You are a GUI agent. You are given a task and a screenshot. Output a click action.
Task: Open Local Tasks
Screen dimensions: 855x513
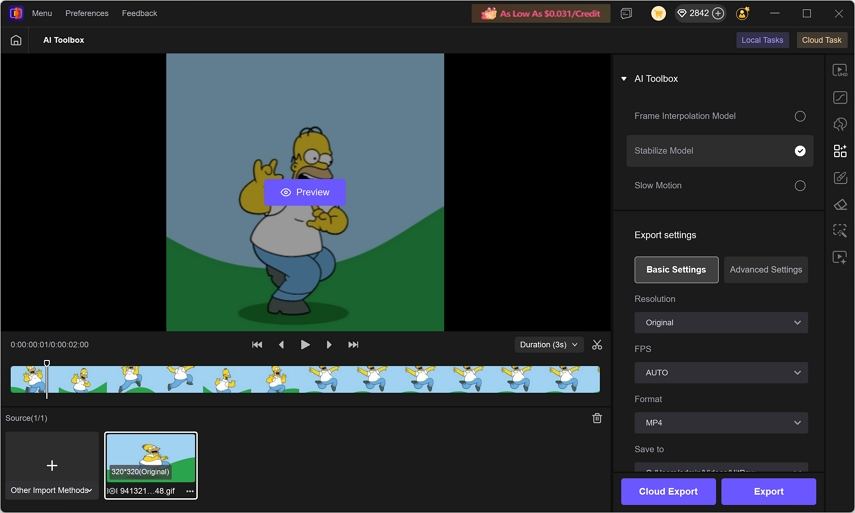(762, 40)
